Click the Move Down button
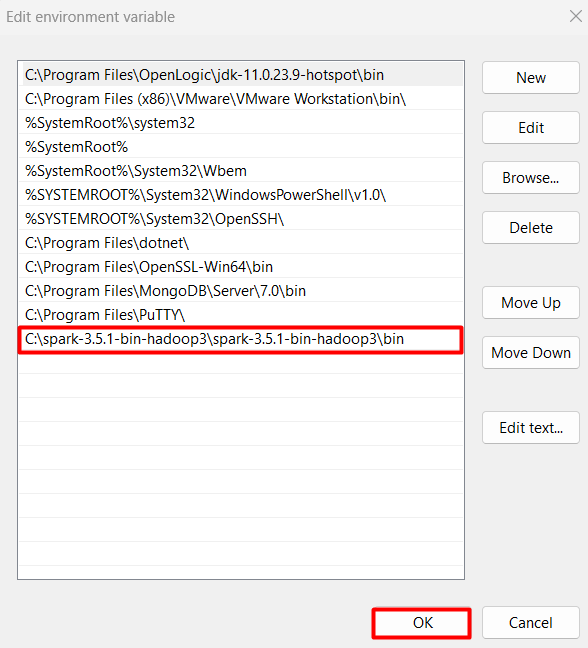 pyautogui.click(x=531, y=353)
